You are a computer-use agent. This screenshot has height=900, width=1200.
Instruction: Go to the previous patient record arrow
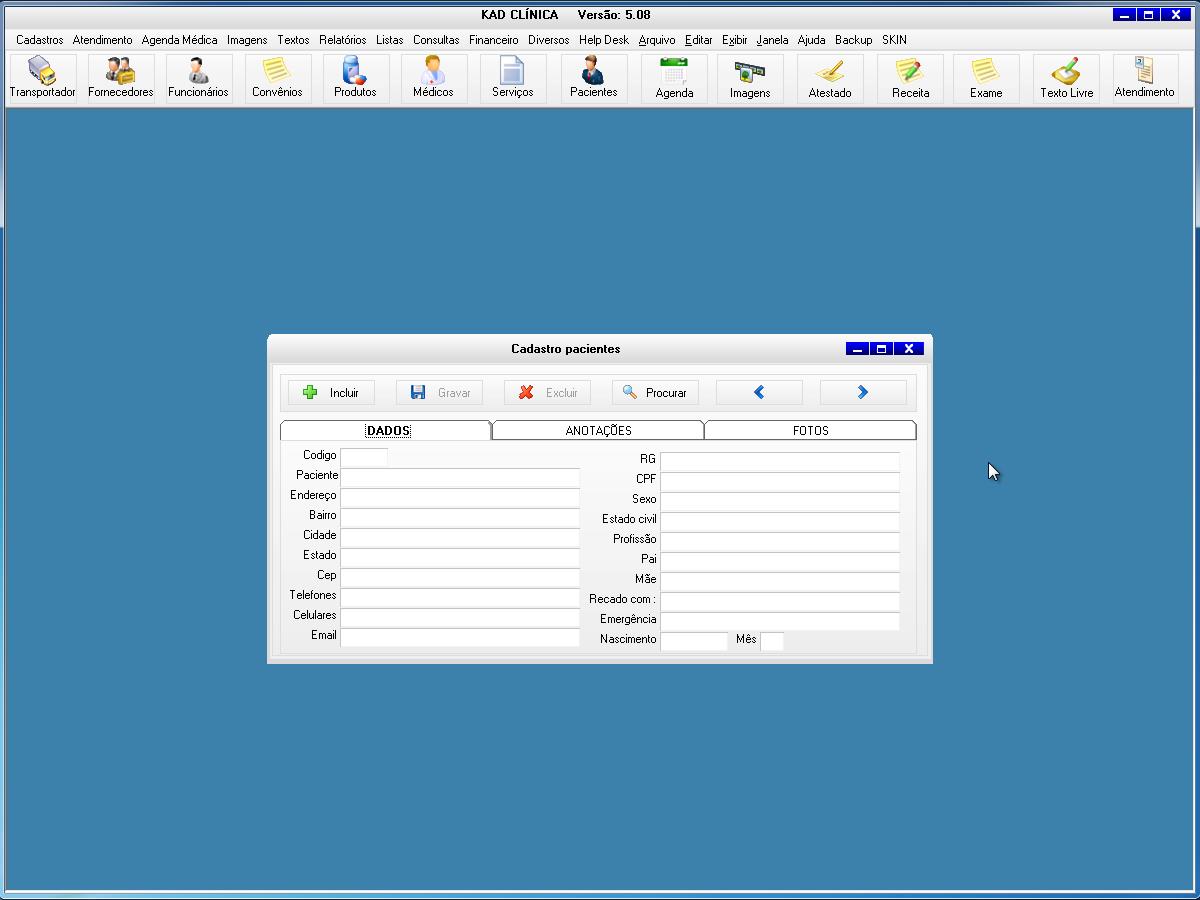pos(759,393)
